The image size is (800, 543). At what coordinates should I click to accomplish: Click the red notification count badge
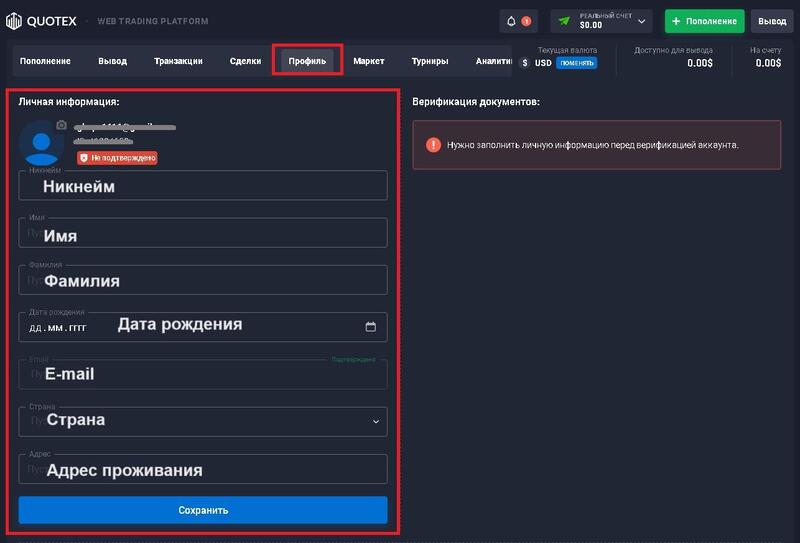click(526, 21)
